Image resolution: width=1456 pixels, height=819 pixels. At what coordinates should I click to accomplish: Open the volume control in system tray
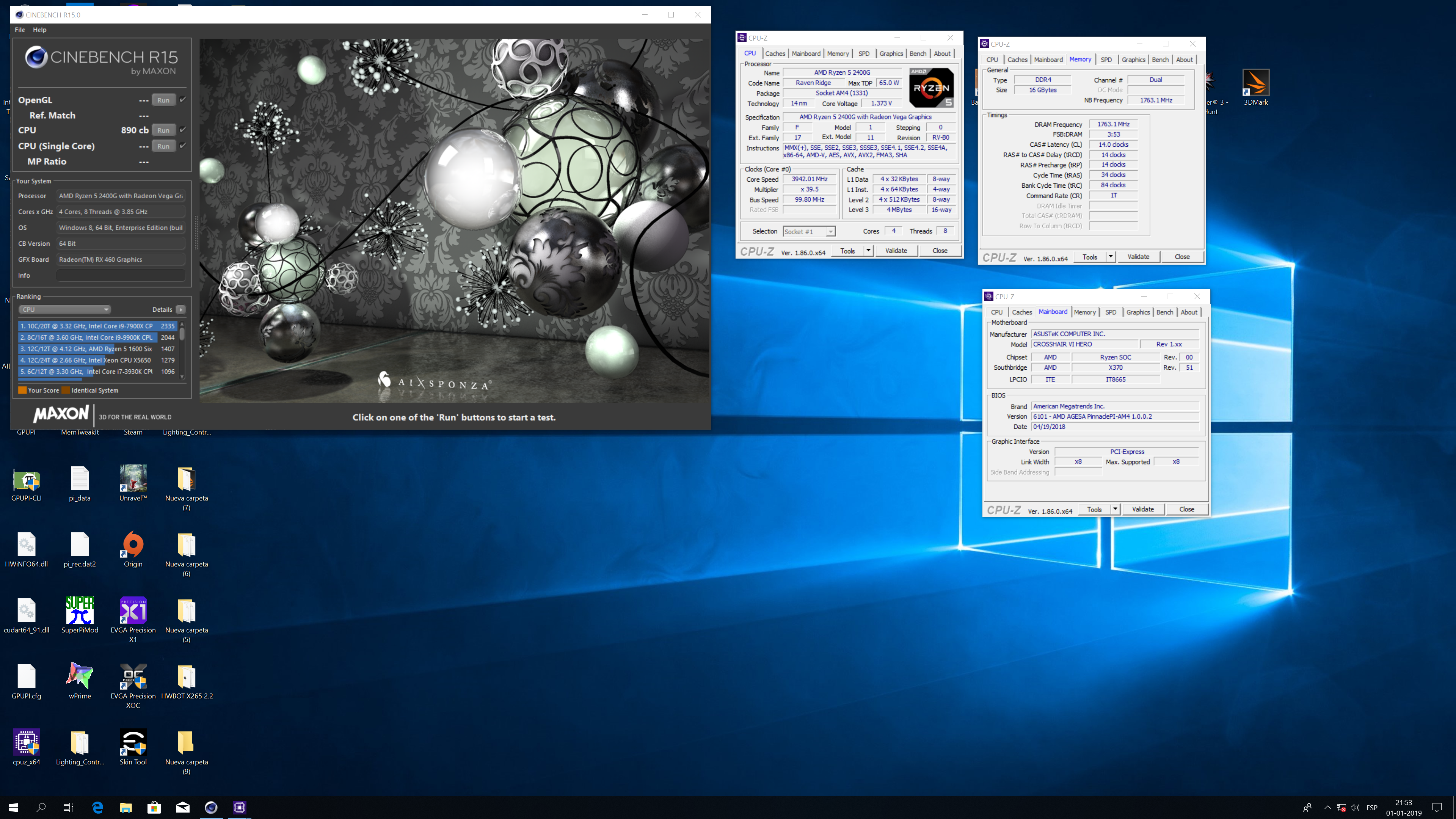[1355, 807]
